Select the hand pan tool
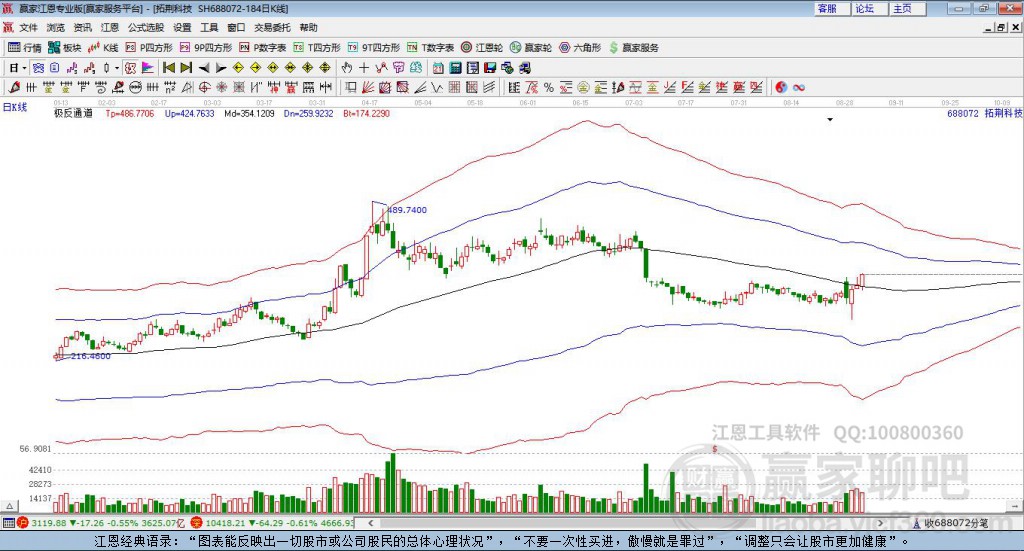 point(347,68)
